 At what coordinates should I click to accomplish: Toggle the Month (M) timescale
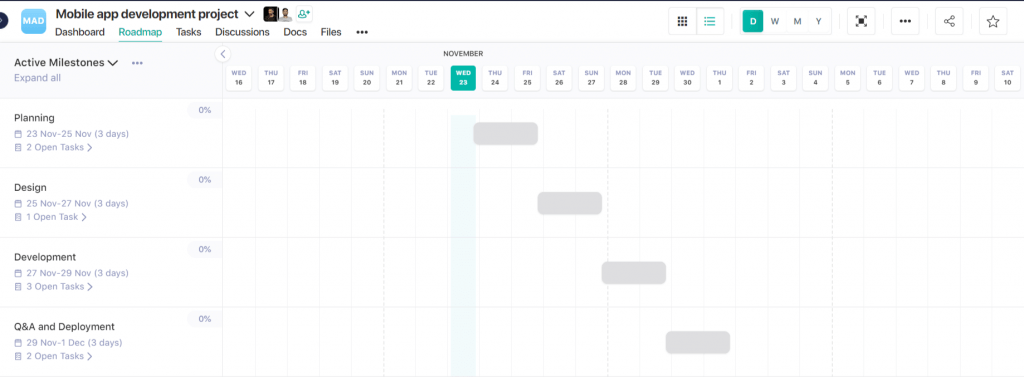pos(797,22)
